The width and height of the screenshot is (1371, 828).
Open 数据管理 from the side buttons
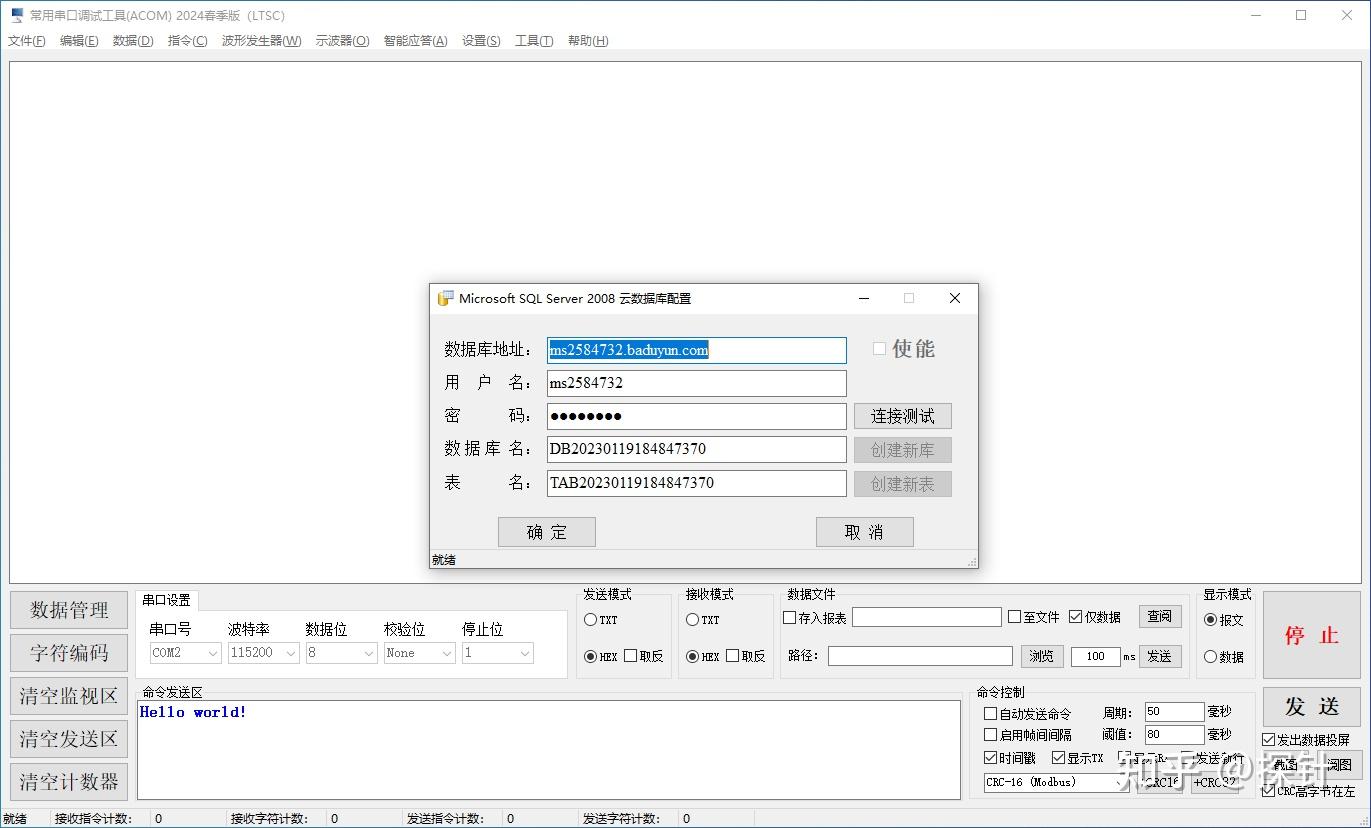tap(69, 610)
